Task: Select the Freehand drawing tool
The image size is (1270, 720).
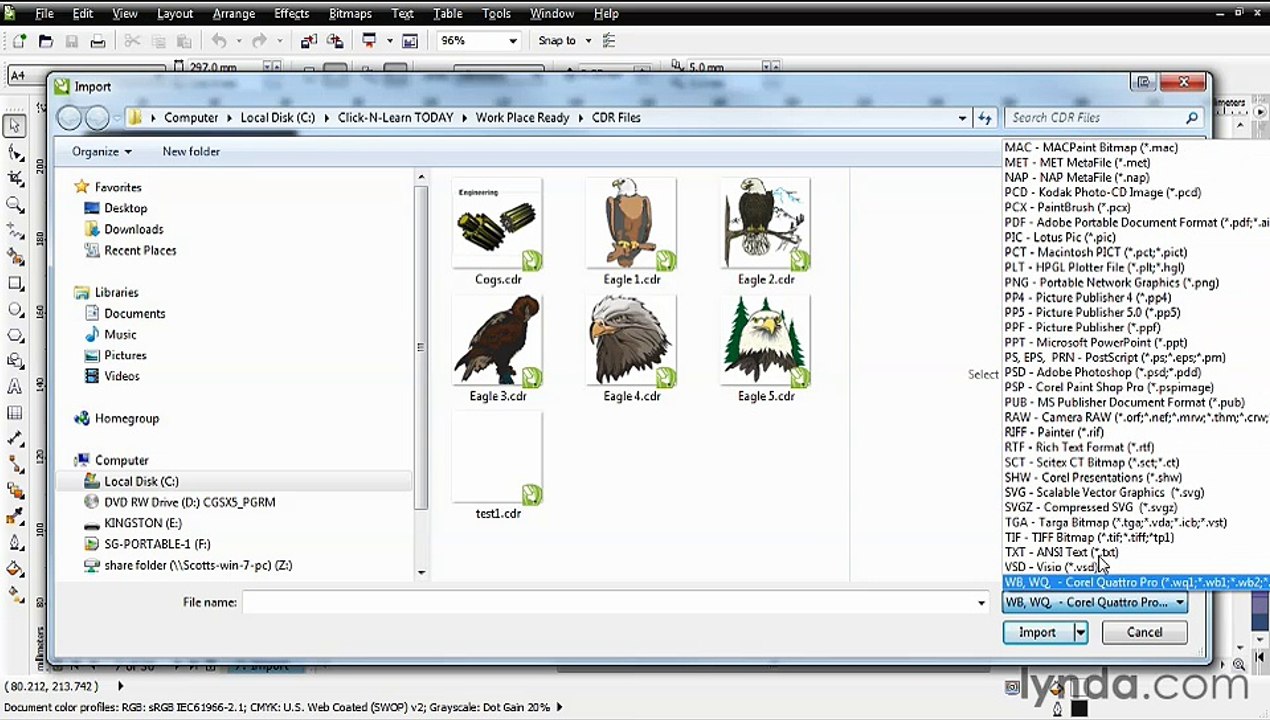Action: click(15, 230)
